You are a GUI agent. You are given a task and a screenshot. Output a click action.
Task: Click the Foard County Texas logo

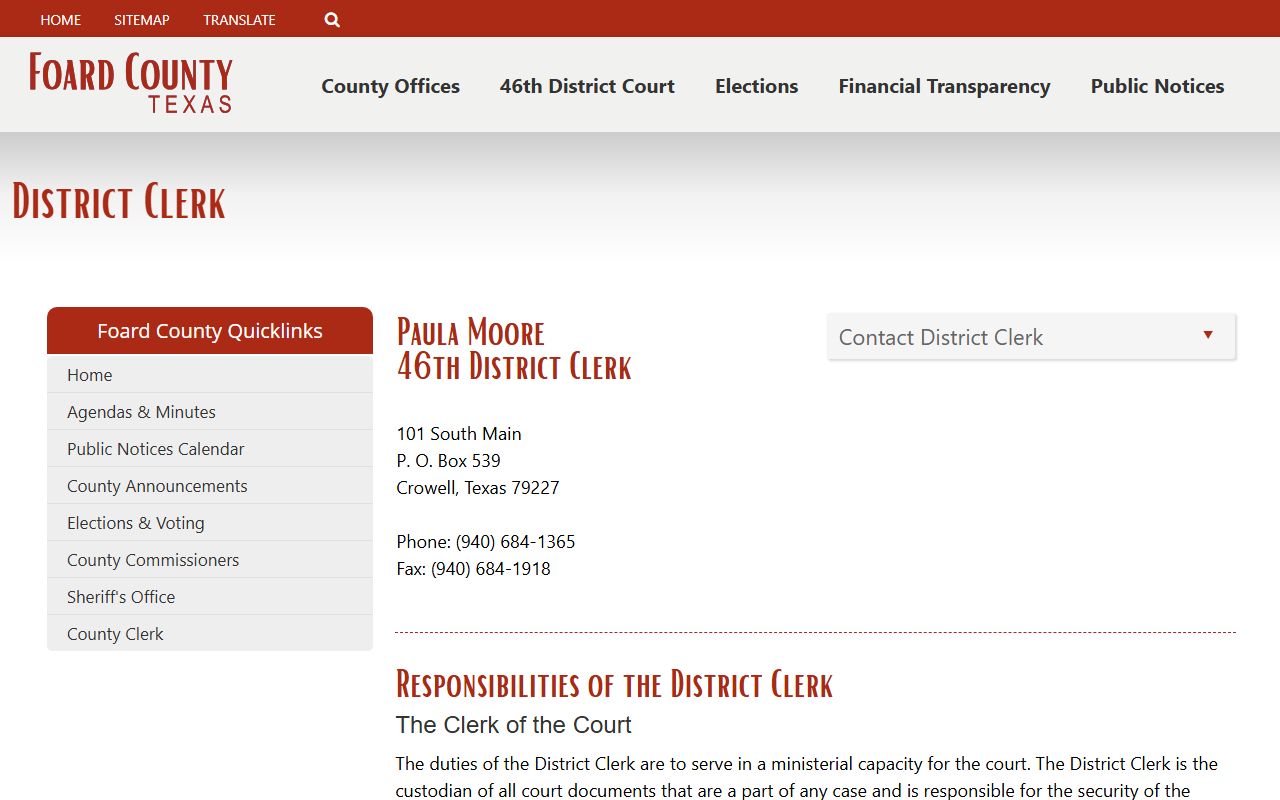point(131,83)
